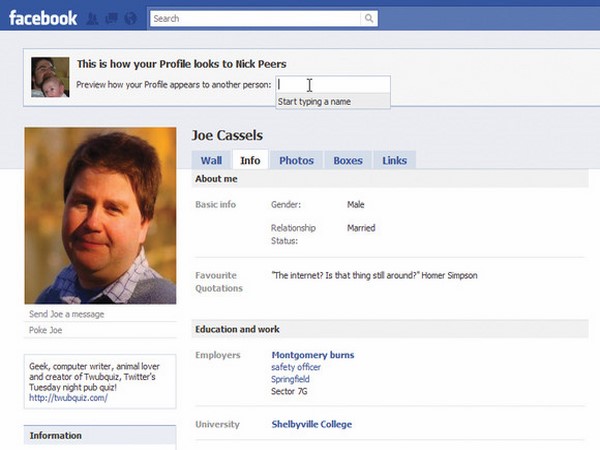This screenshot has height=450, width=600.
Task: Open the friend requests icon
Action: point(92,18)
